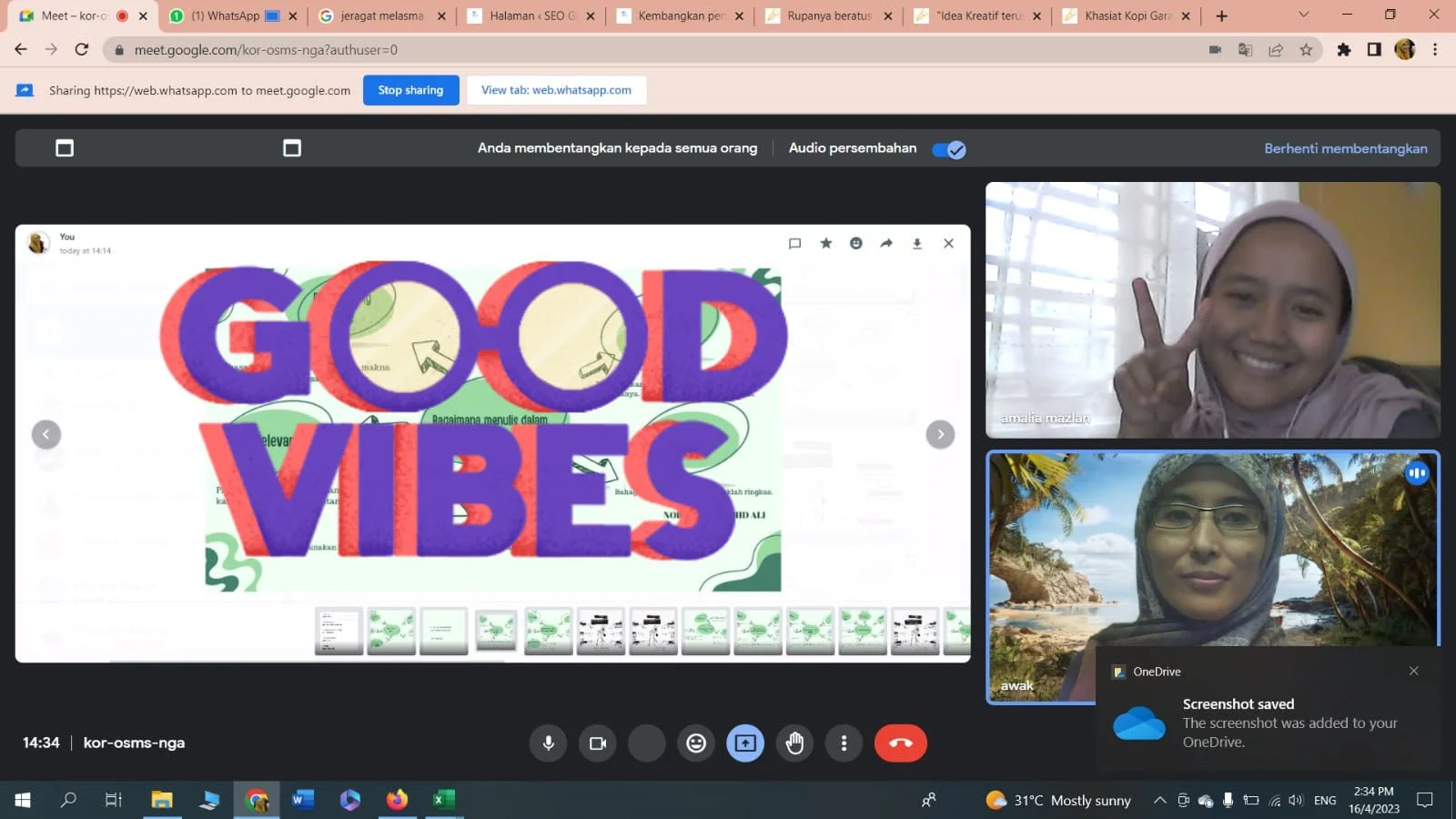Open the tab search dropdown chevron
Screen dimensions: 1456x819
click(x=1303, y=15)
